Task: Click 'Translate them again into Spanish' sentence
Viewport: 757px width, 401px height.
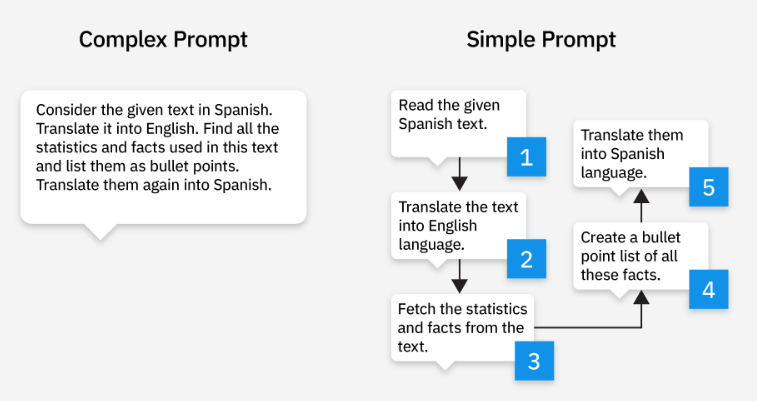Action: coord(154,185)
